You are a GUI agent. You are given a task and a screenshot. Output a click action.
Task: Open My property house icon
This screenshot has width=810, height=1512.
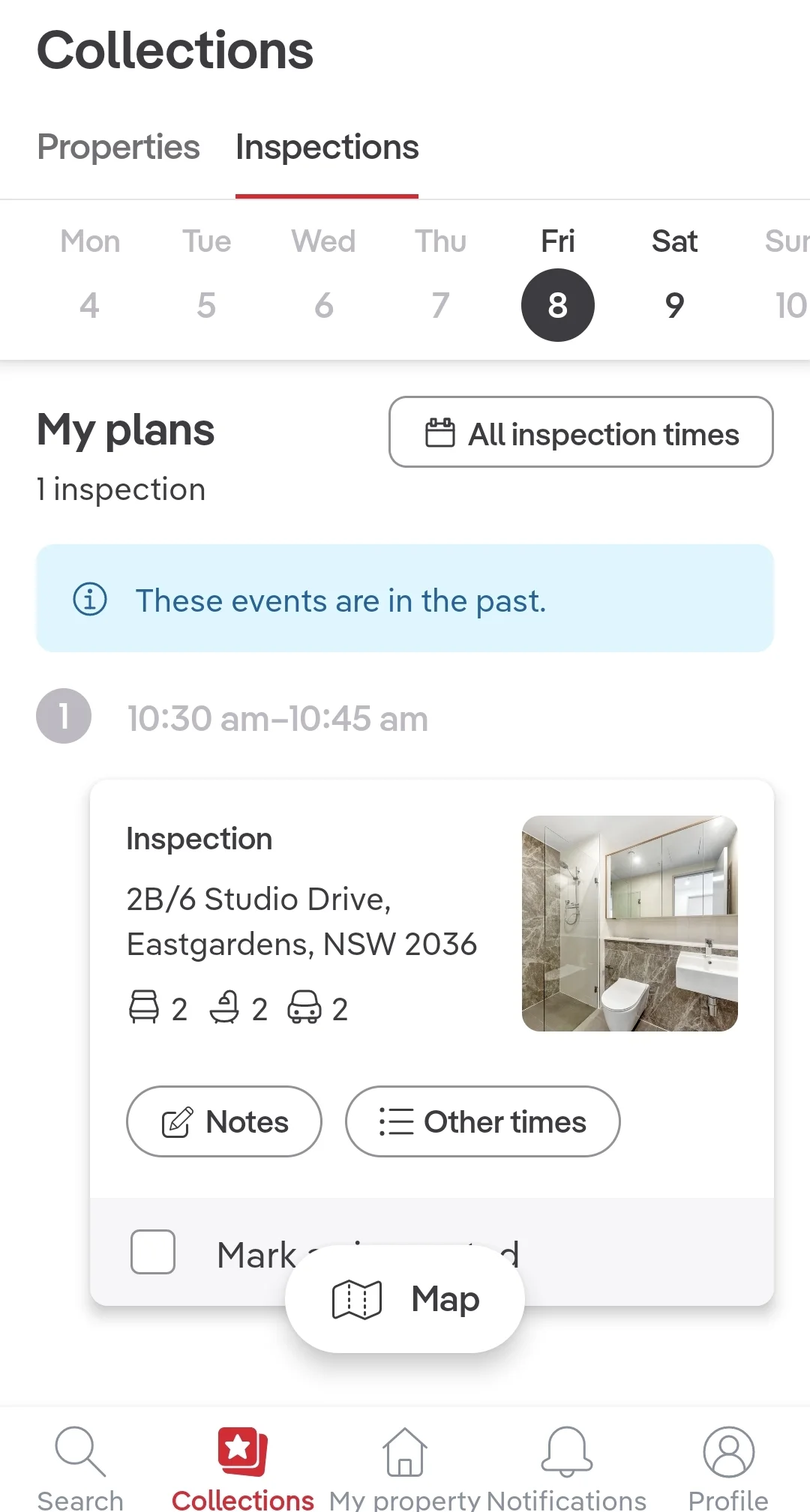point(405,1451)
